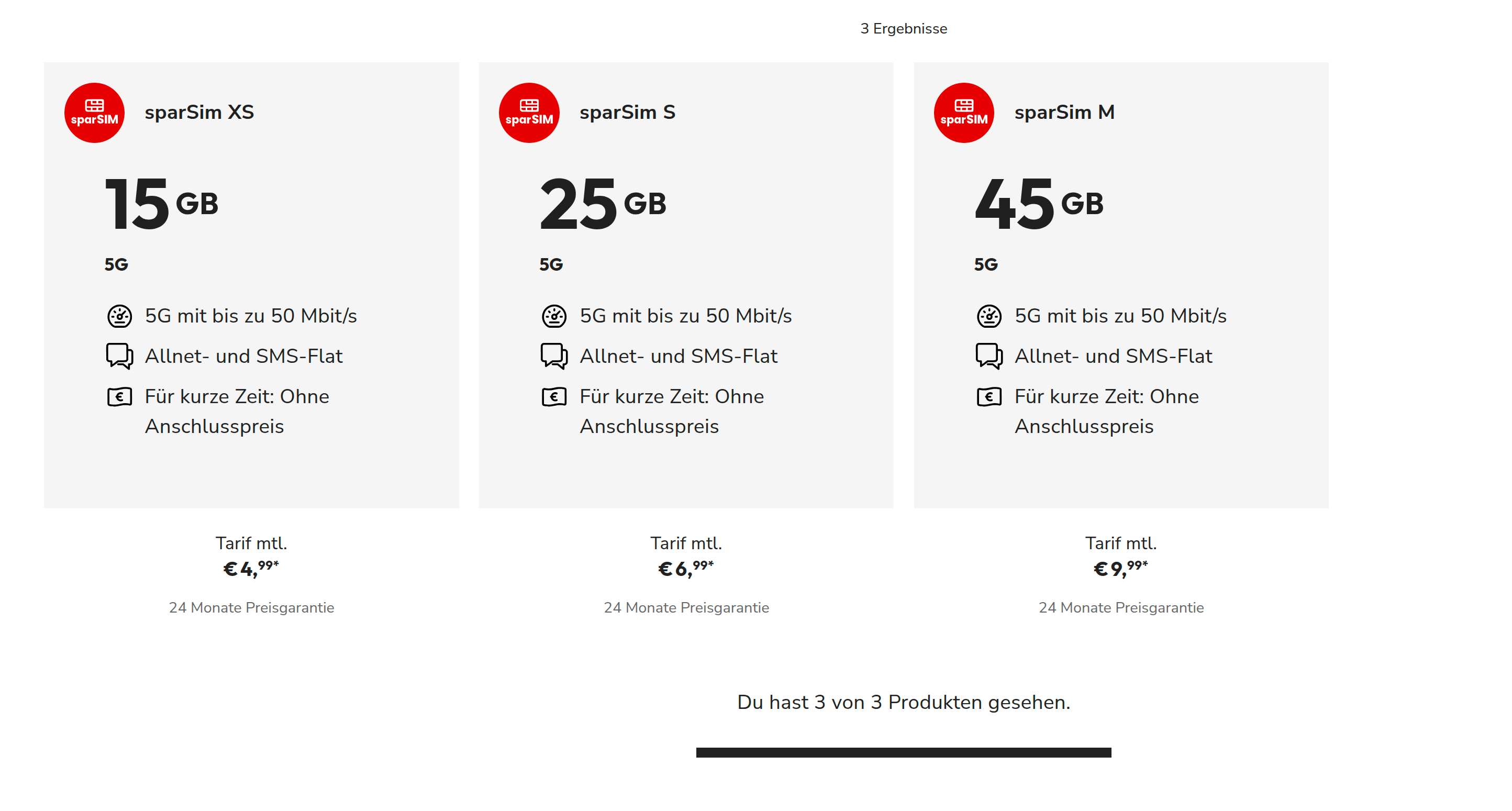Click the speedometer icon on the sparSim S card
This screenshot has width=1512, height=811.
coord(554,316)
